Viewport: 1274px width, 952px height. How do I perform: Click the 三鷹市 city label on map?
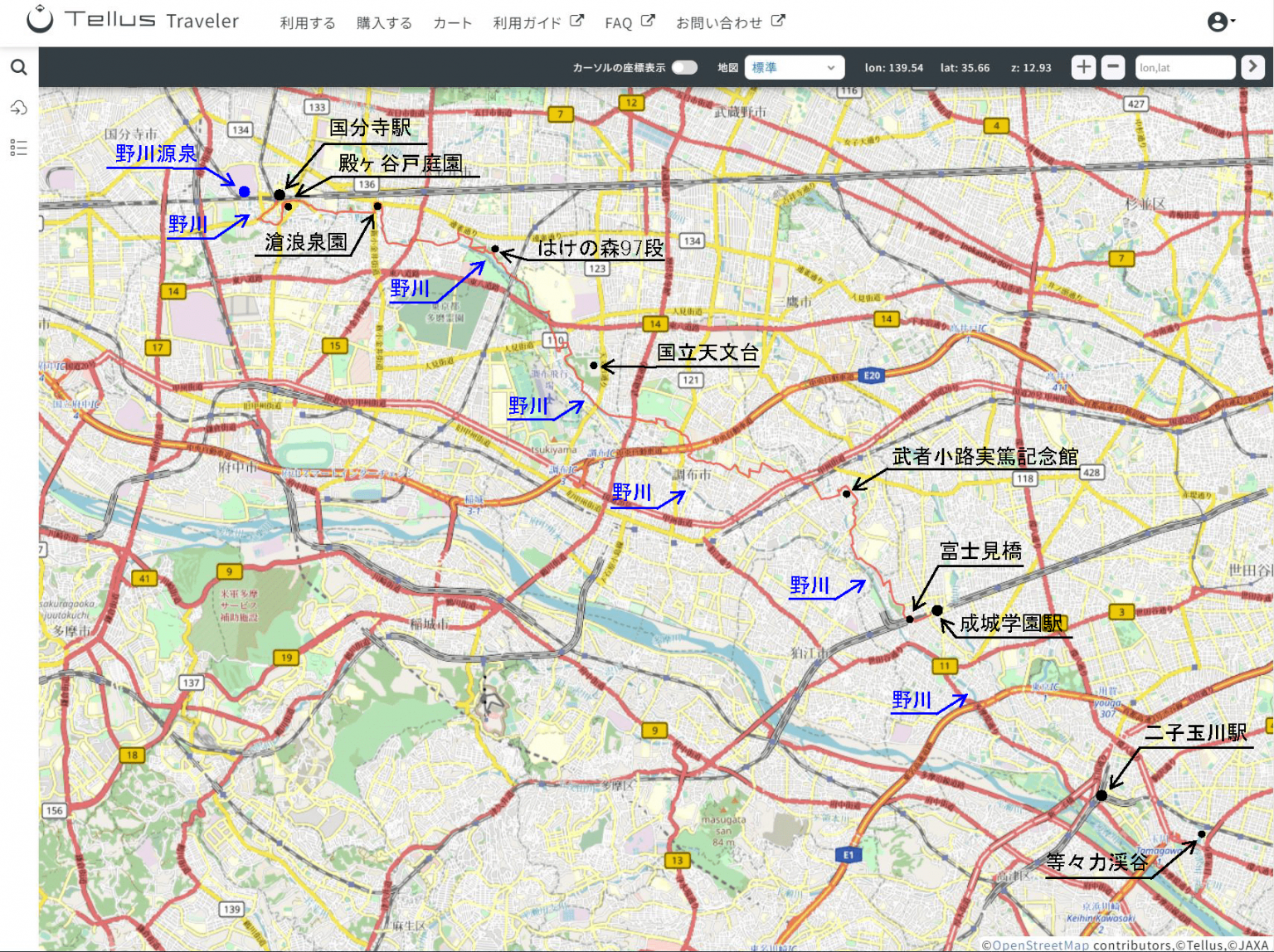pos(793,302)
